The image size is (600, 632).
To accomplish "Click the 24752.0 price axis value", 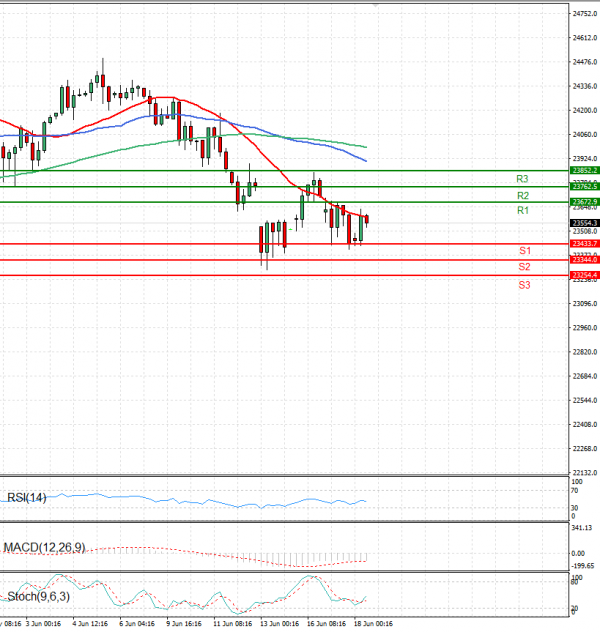I will [x=585, y=14].
